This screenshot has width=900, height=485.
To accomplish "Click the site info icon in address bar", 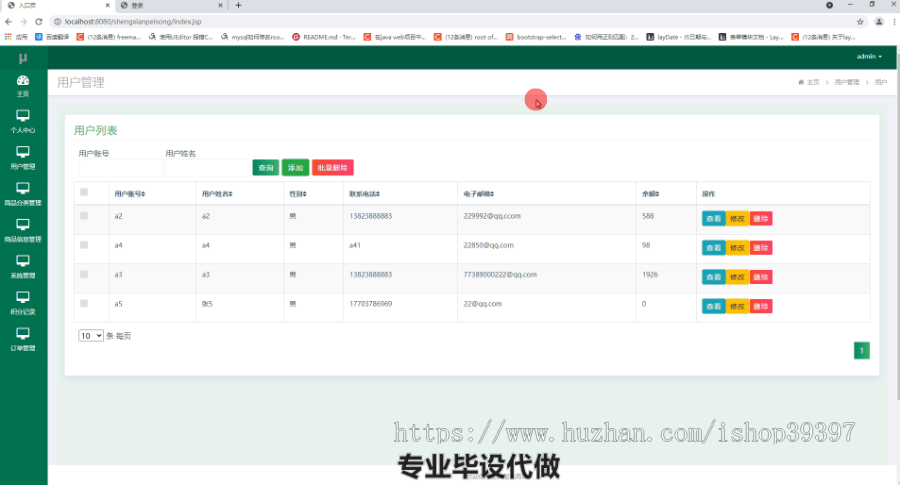I will tap(57, 22).
